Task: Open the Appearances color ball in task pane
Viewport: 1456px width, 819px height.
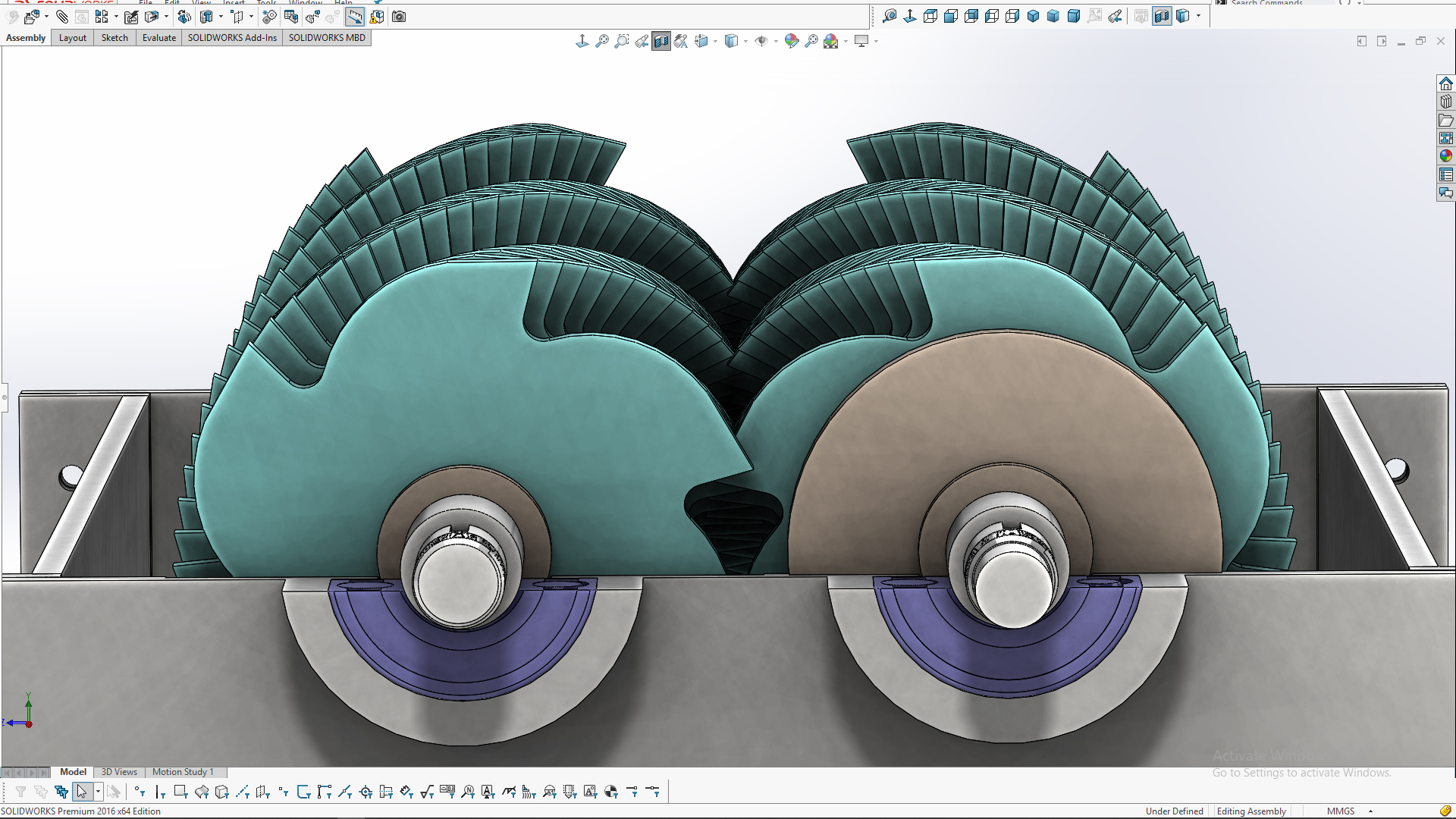Action: (x=1446, y=156)
